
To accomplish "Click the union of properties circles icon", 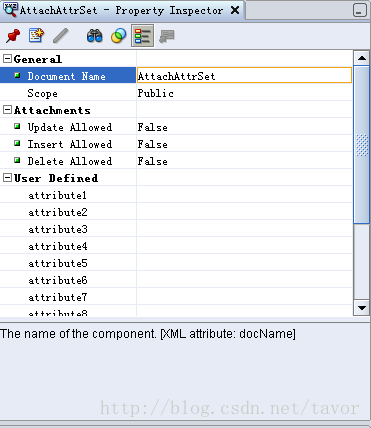I will pos(119,36).
